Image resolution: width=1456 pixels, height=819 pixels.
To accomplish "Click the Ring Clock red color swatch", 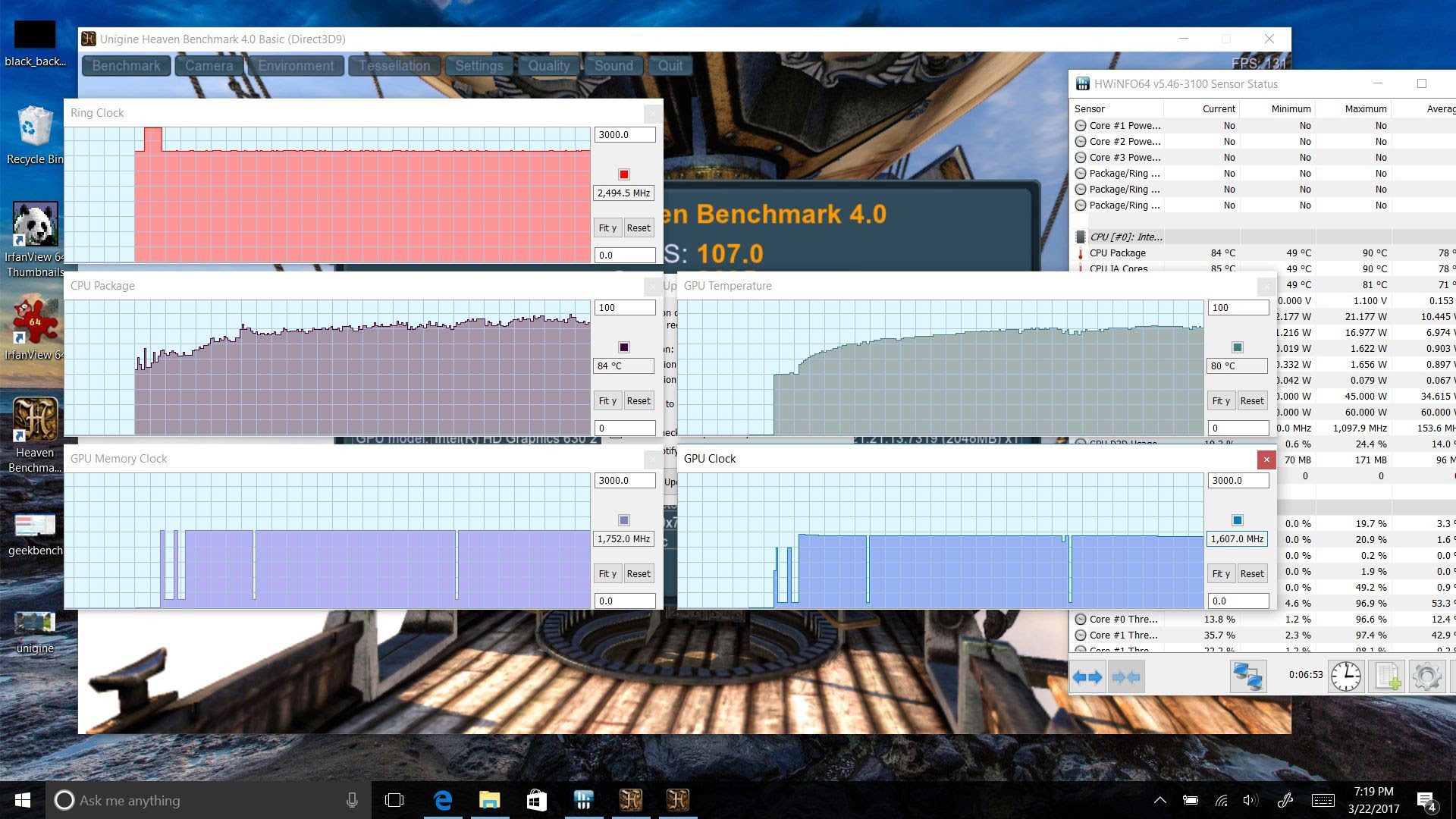I will [624, 174].
